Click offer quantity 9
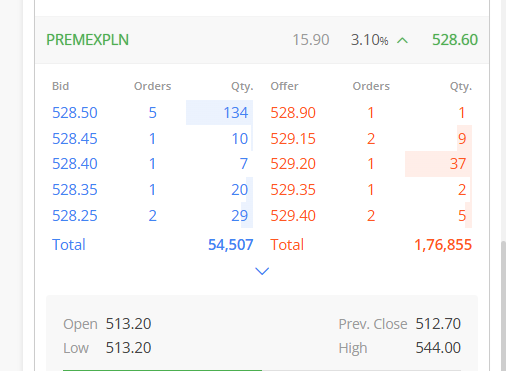This screenshot has height=371, width=506. point(462,139)
